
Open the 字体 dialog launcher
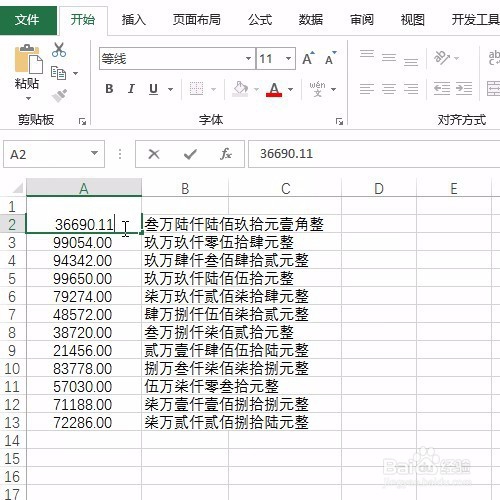[339, 121]
